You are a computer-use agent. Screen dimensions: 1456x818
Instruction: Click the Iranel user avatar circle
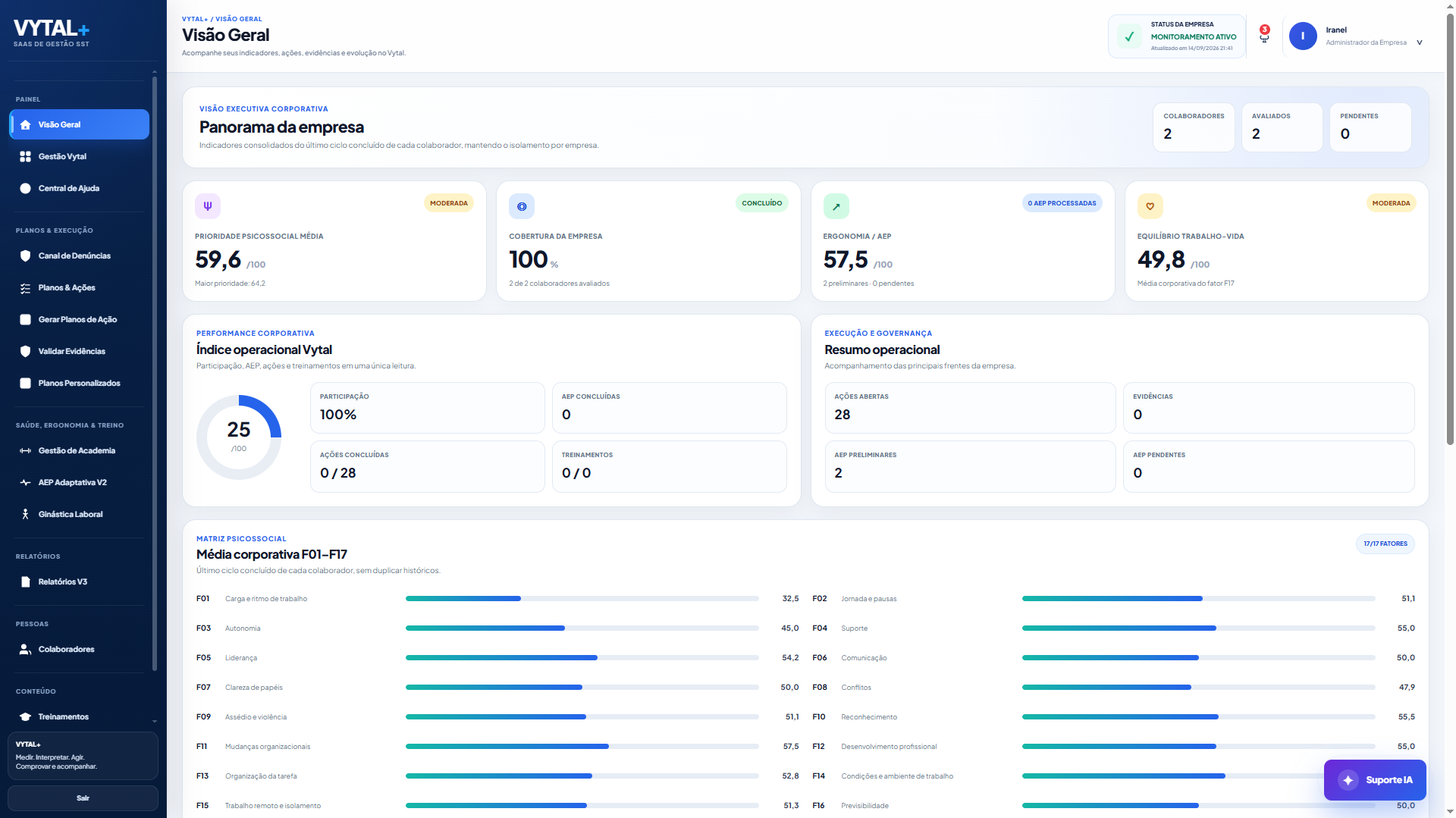click(1303, 36)
